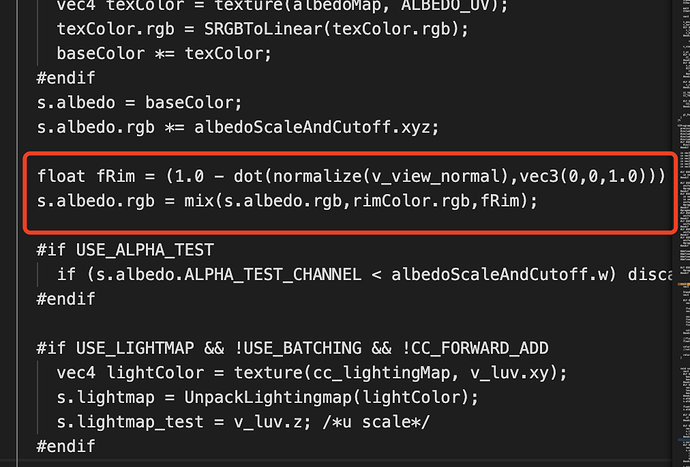The height and width of the screenshot is (467, 690).
Task: Place cursor on the "float fRim" line
Action: pyautogui.click(x=76, y=176)
